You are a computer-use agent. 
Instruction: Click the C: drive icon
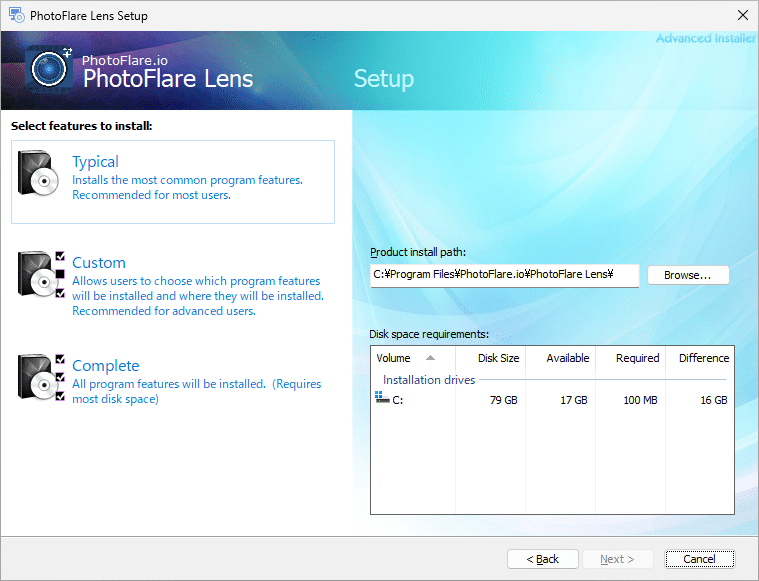point(382,398)
